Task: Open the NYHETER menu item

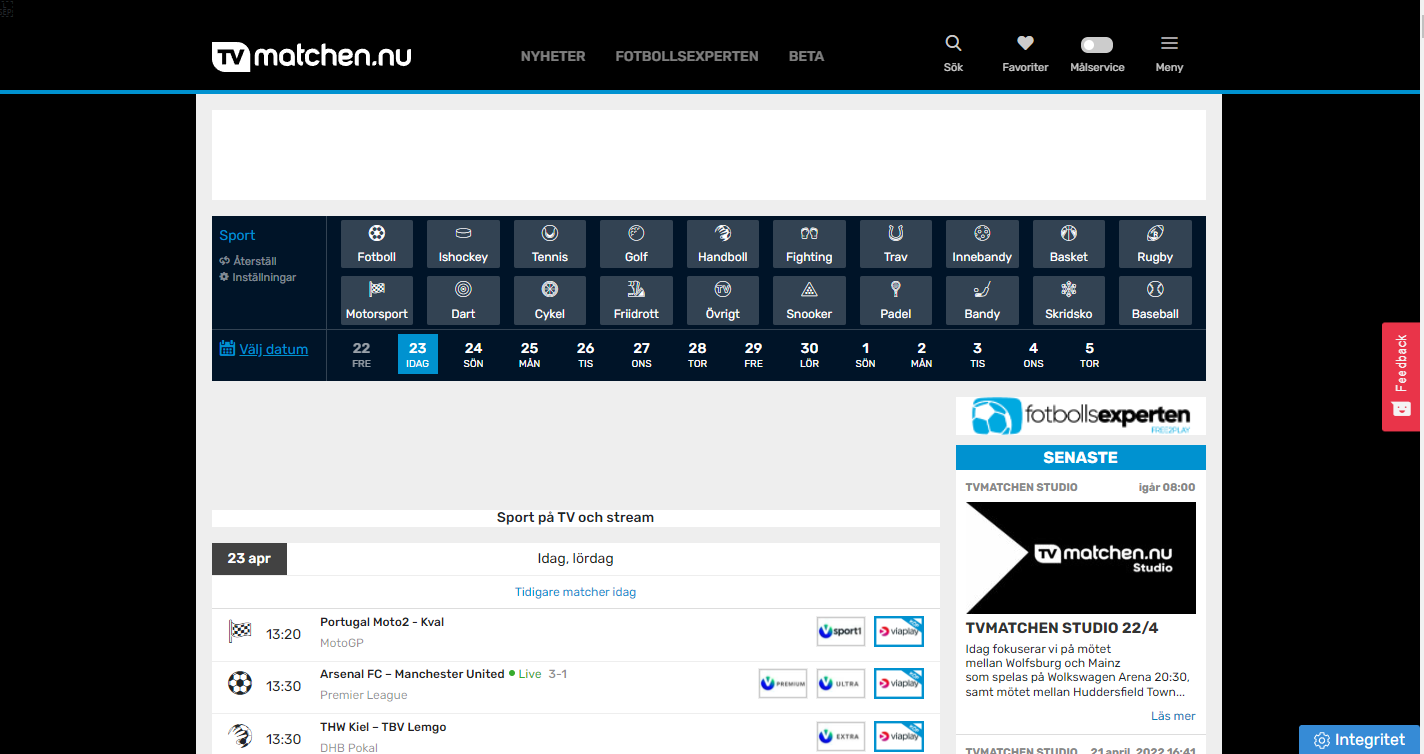Action: point(553,56)
